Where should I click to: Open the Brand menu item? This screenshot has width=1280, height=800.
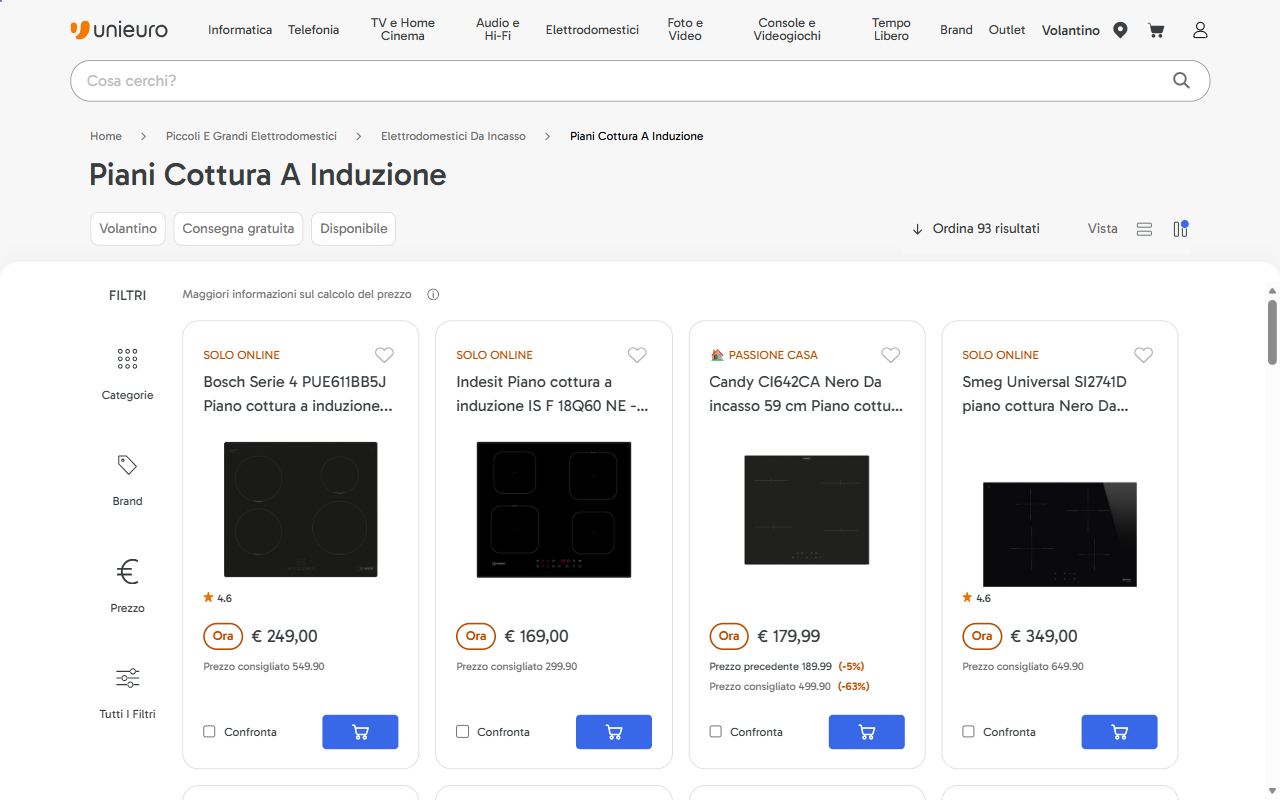(956, 30)
